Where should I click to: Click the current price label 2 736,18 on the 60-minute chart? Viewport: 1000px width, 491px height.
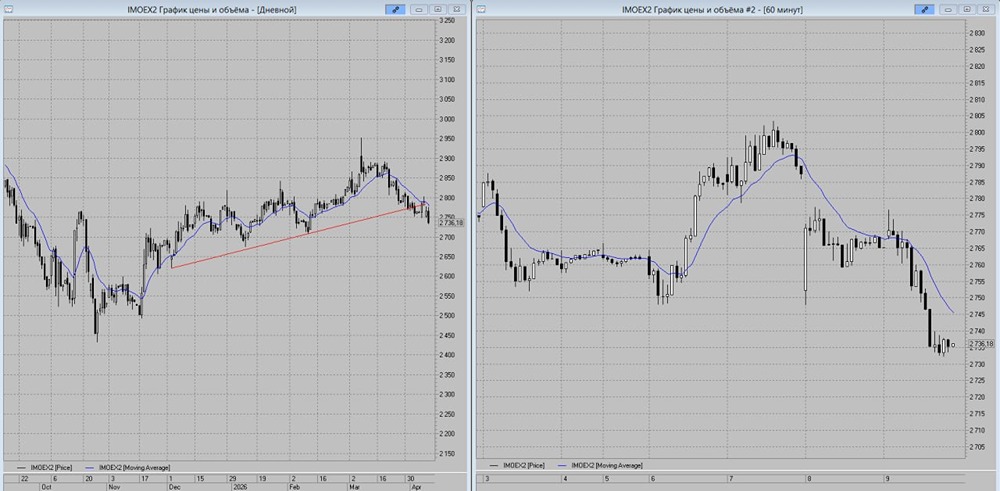980,343
